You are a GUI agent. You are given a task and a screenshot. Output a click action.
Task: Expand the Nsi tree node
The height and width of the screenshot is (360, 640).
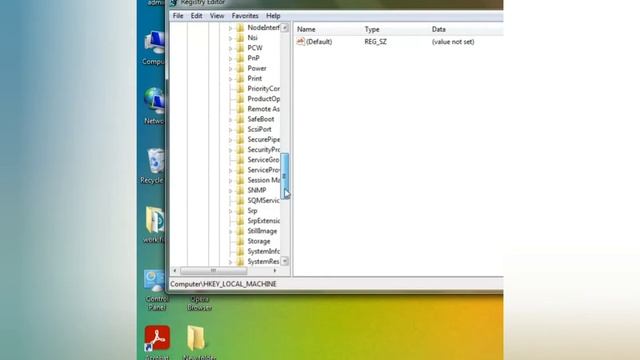pos(230,38)
